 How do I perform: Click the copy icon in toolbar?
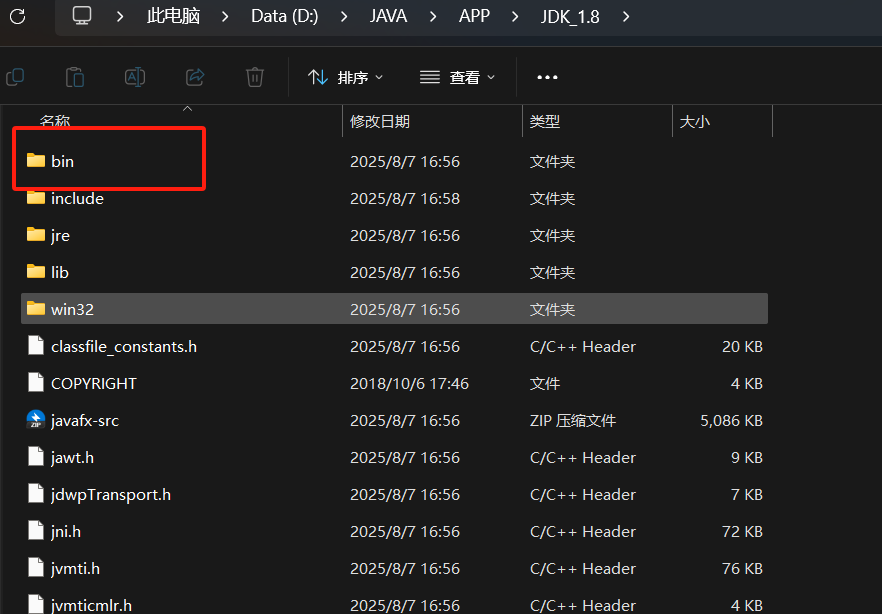point(15,77)
